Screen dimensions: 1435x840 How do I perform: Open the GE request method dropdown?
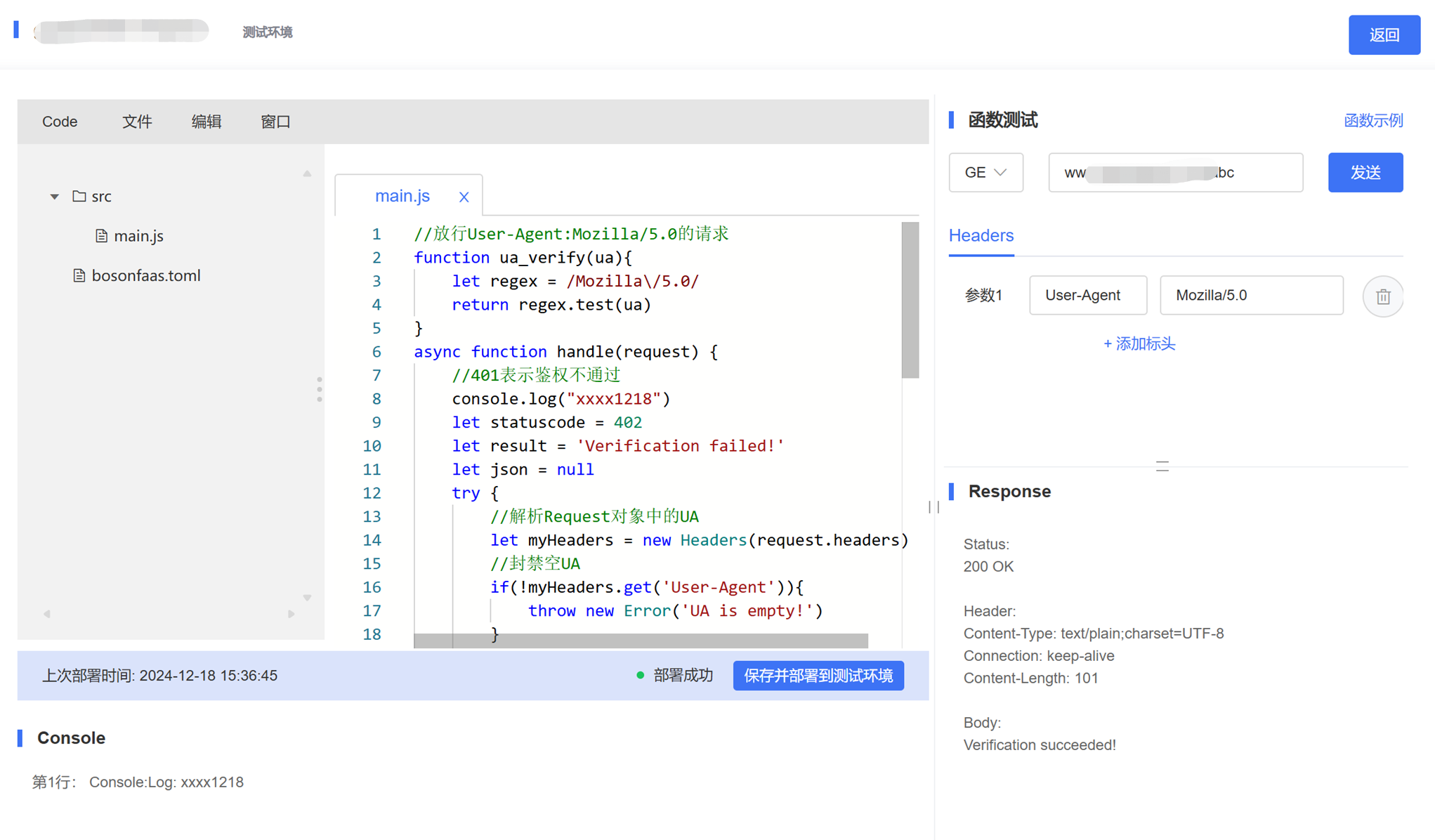click(985, 172)
